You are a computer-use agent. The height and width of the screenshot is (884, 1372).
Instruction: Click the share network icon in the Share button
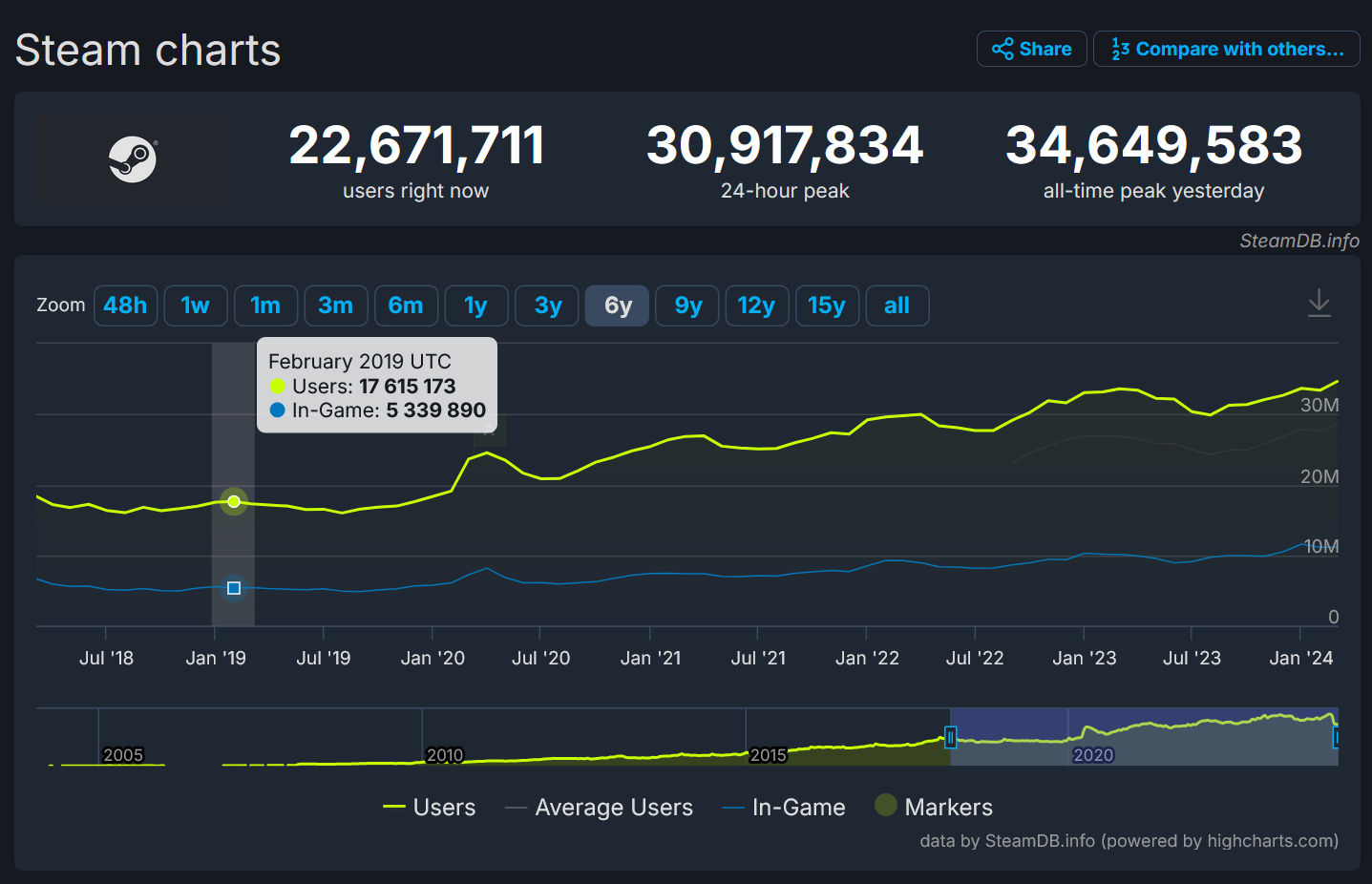point(1002,49)
